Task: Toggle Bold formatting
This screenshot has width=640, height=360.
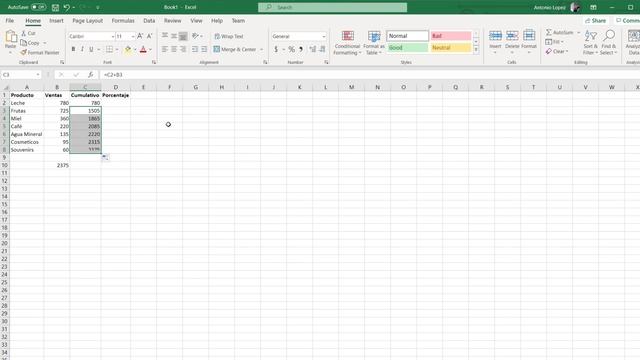Action: (73, 49)
